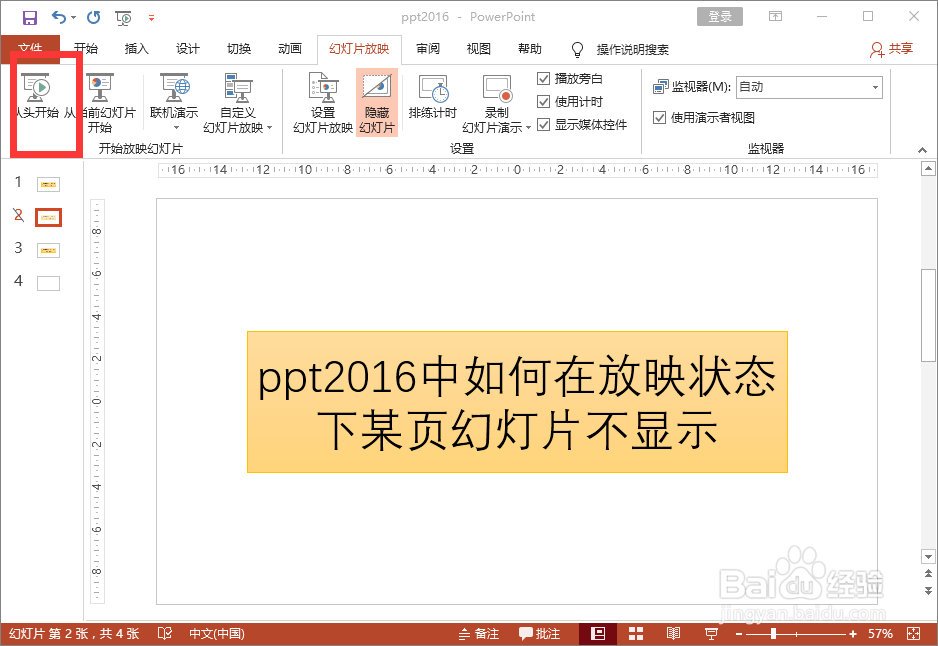Toggle Hide Slide (隐藏幻灯片)

pyautogui.click(x=377, y=103)
